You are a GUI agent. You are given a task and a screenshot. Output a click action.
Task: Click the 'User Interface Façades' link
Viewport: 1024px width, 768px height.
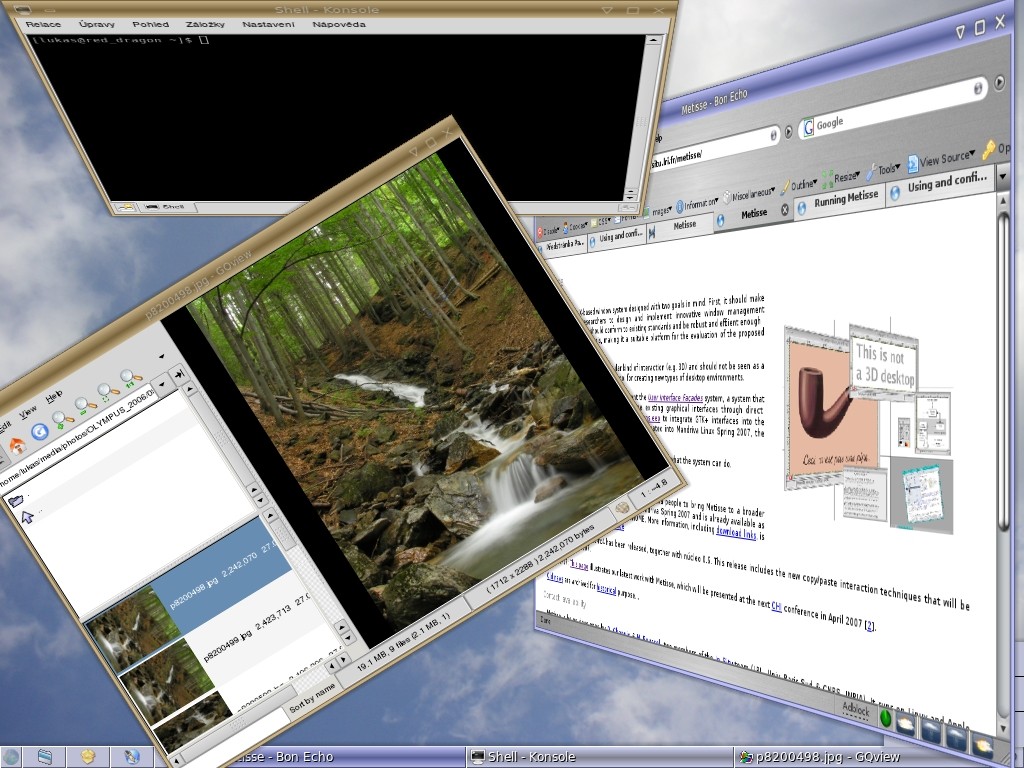(x=673, y=396)
